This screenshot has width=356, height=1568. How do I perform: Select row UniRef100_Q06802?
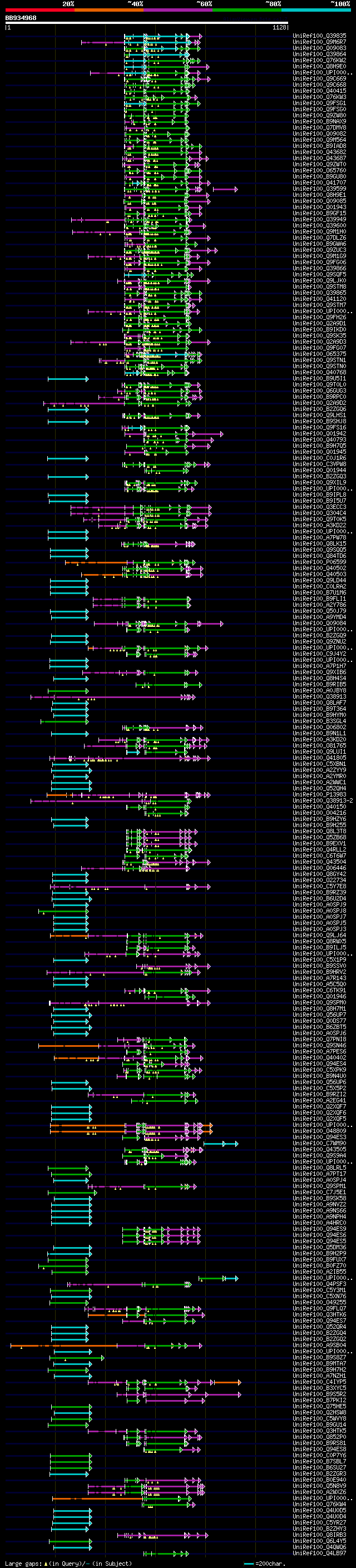pyautogui.click(x=319, y=728)
